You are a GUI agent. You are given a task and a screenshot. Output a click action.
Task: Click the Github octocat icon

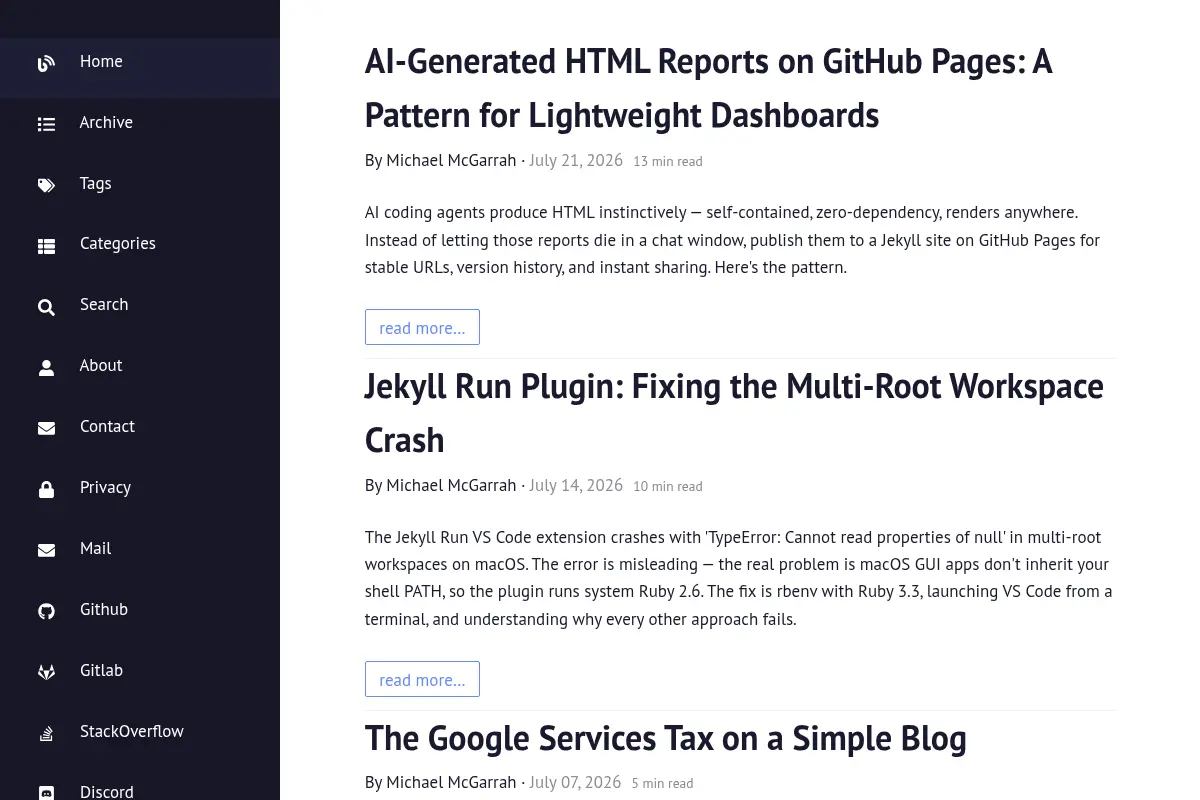tap(46, 611)
